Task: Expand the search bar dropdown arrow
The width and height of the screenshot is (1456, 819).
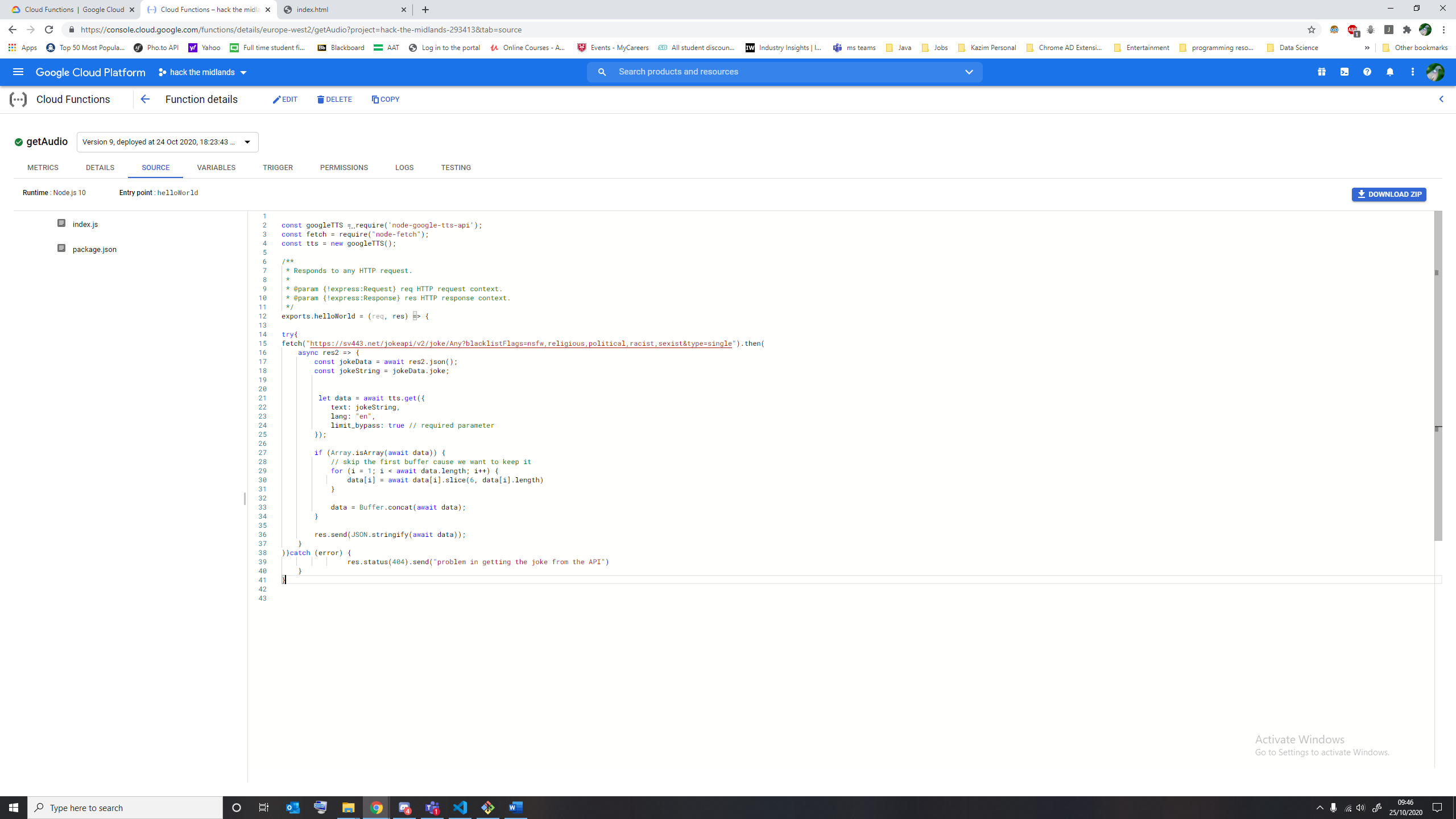Action: (x=969, y=72)
